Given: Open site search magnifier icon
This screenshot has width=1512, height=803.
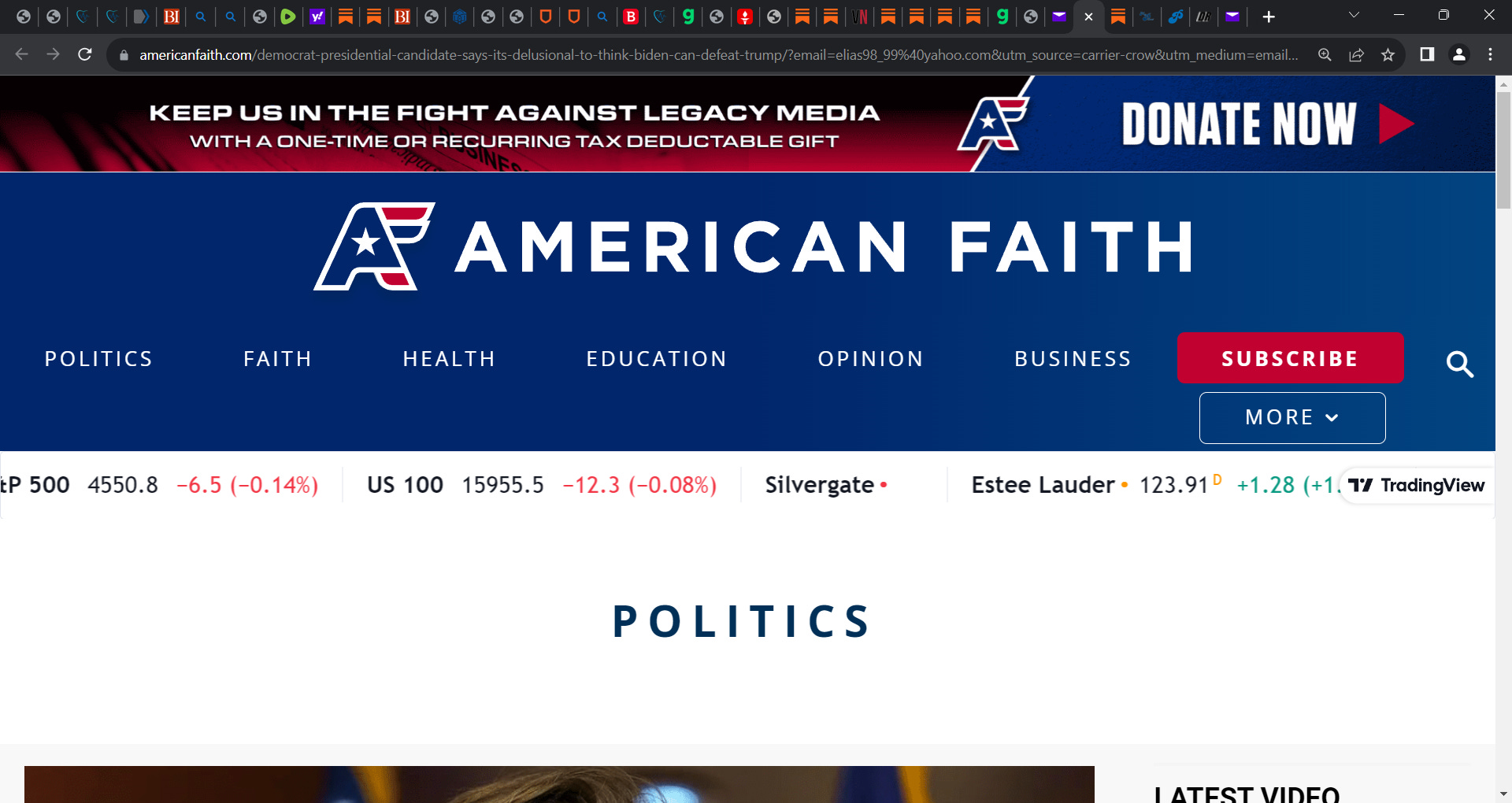Looking at the screenshot, I should (1459, 364).
